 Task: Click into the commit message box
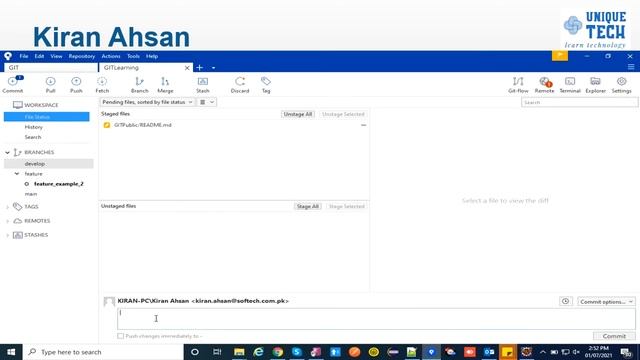pos(376,318)
